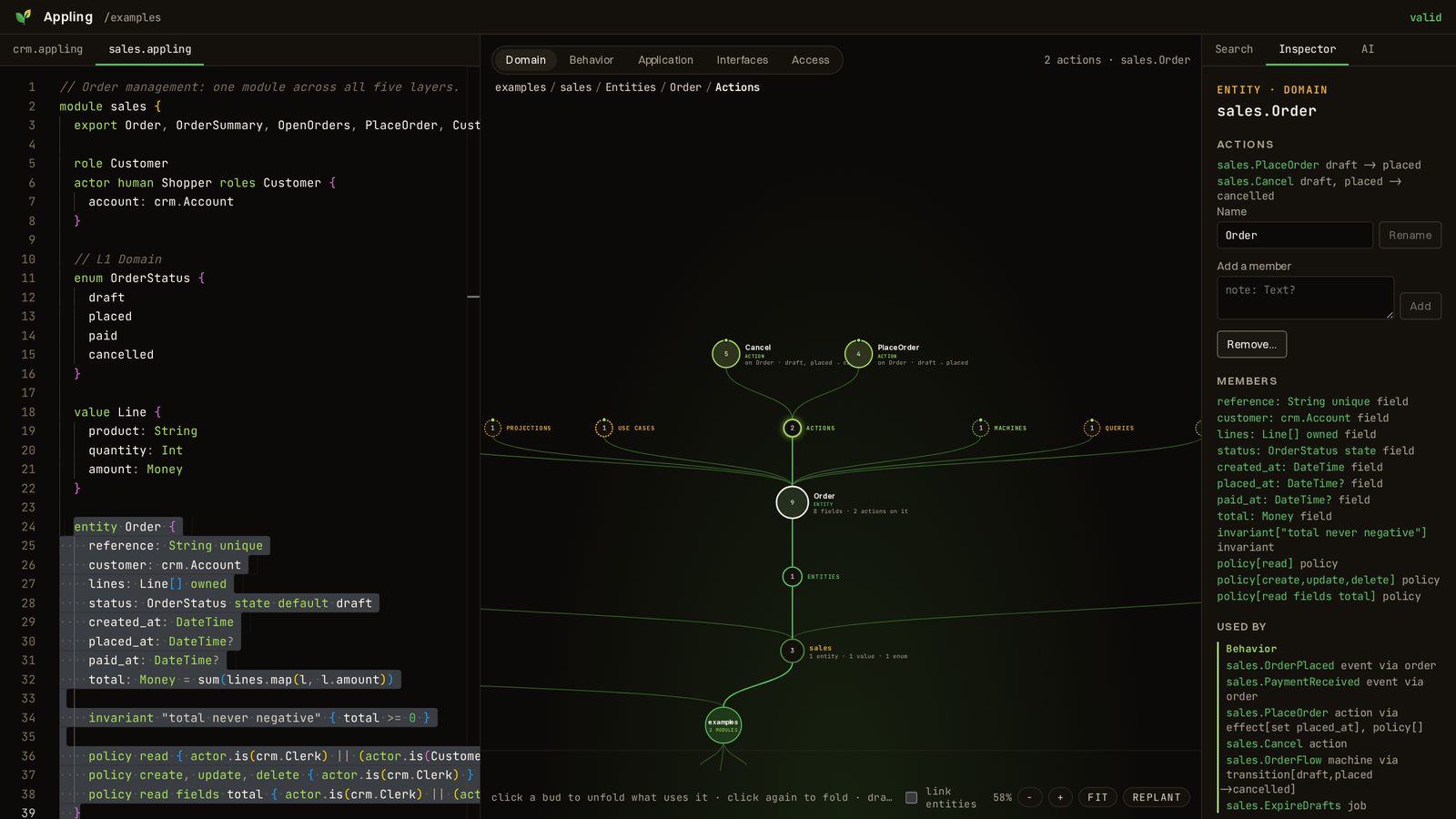Click the sales.OrderPlaced event link
This screenshot has width=1456, height=819.
[x=1279, y=665]
